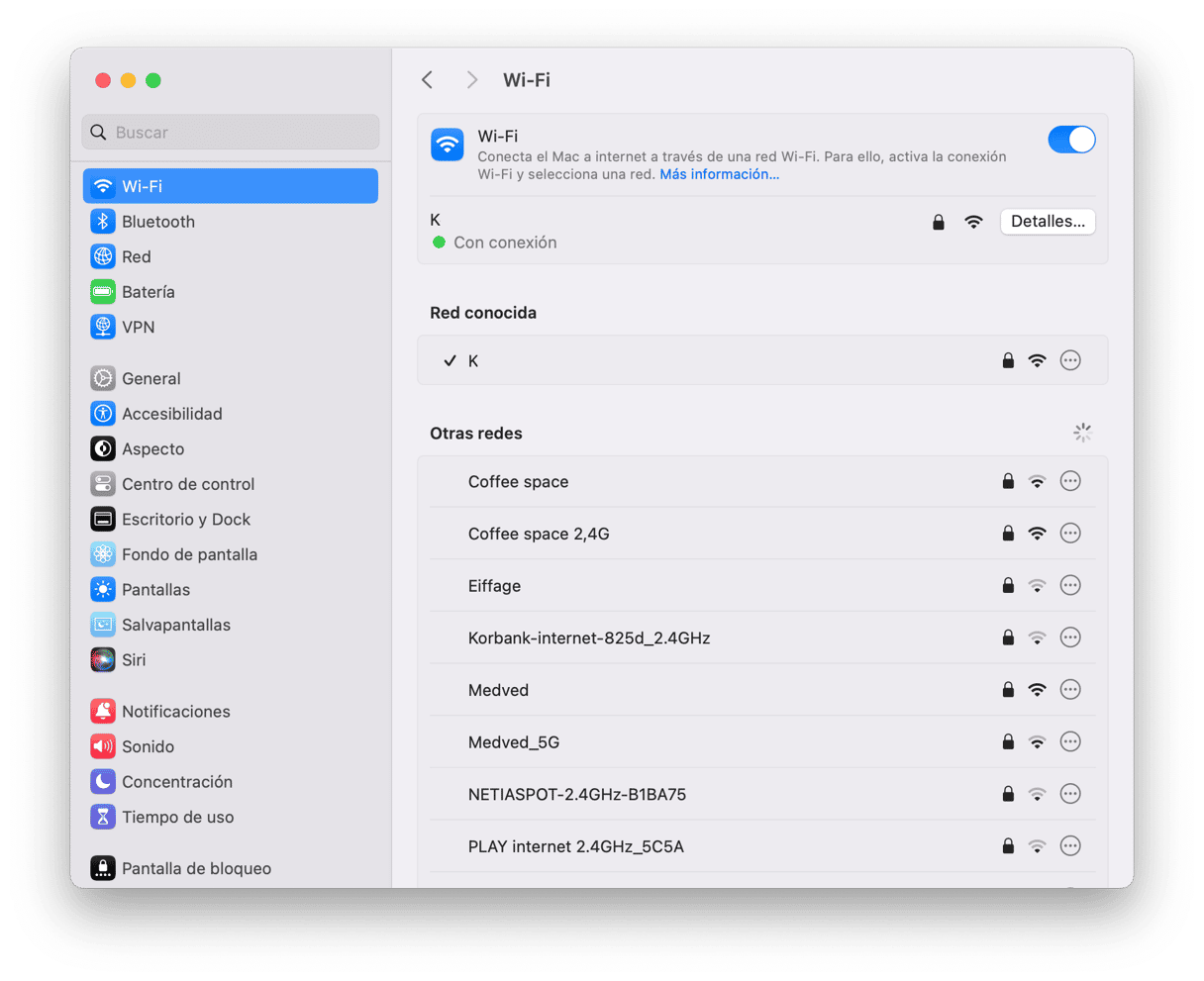Screen dimensions: 1204x981
Task: Open more options for Medved_5G
Action: (1070, 741)
